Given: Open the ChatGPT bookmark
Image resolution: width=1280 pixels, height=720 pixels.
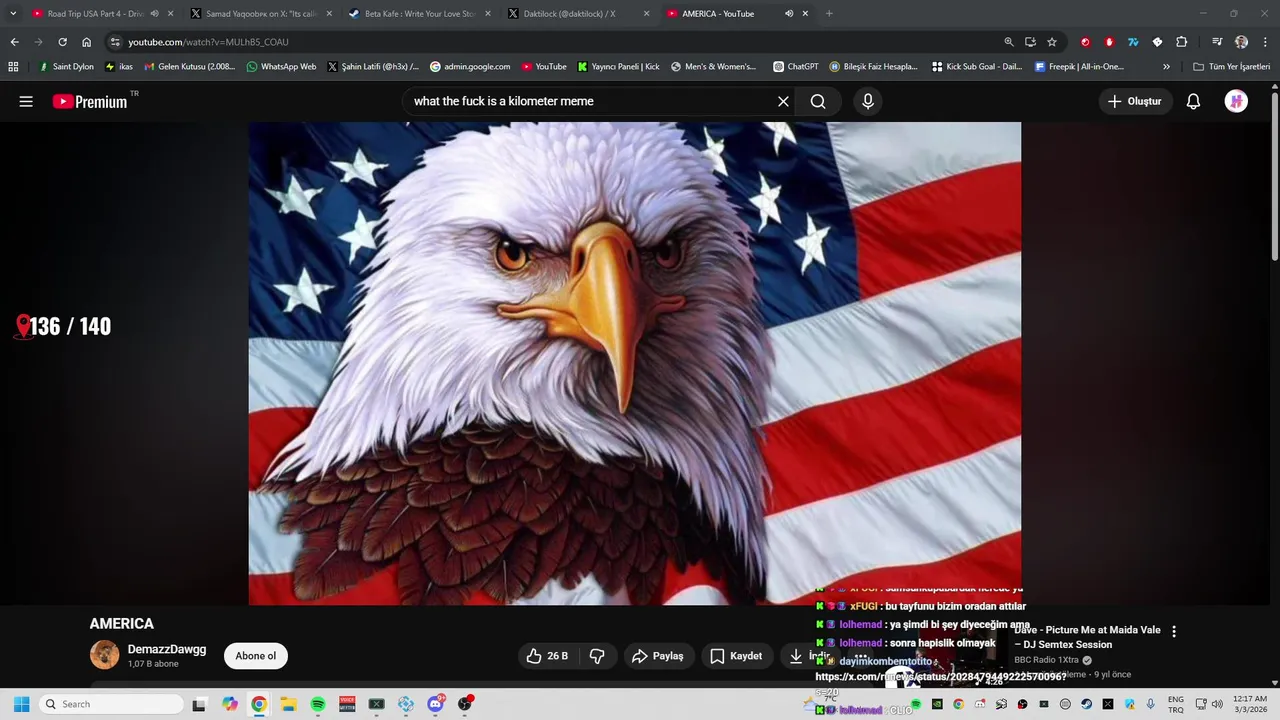Looking at the screenshot, I should click(x=796, y=67).
